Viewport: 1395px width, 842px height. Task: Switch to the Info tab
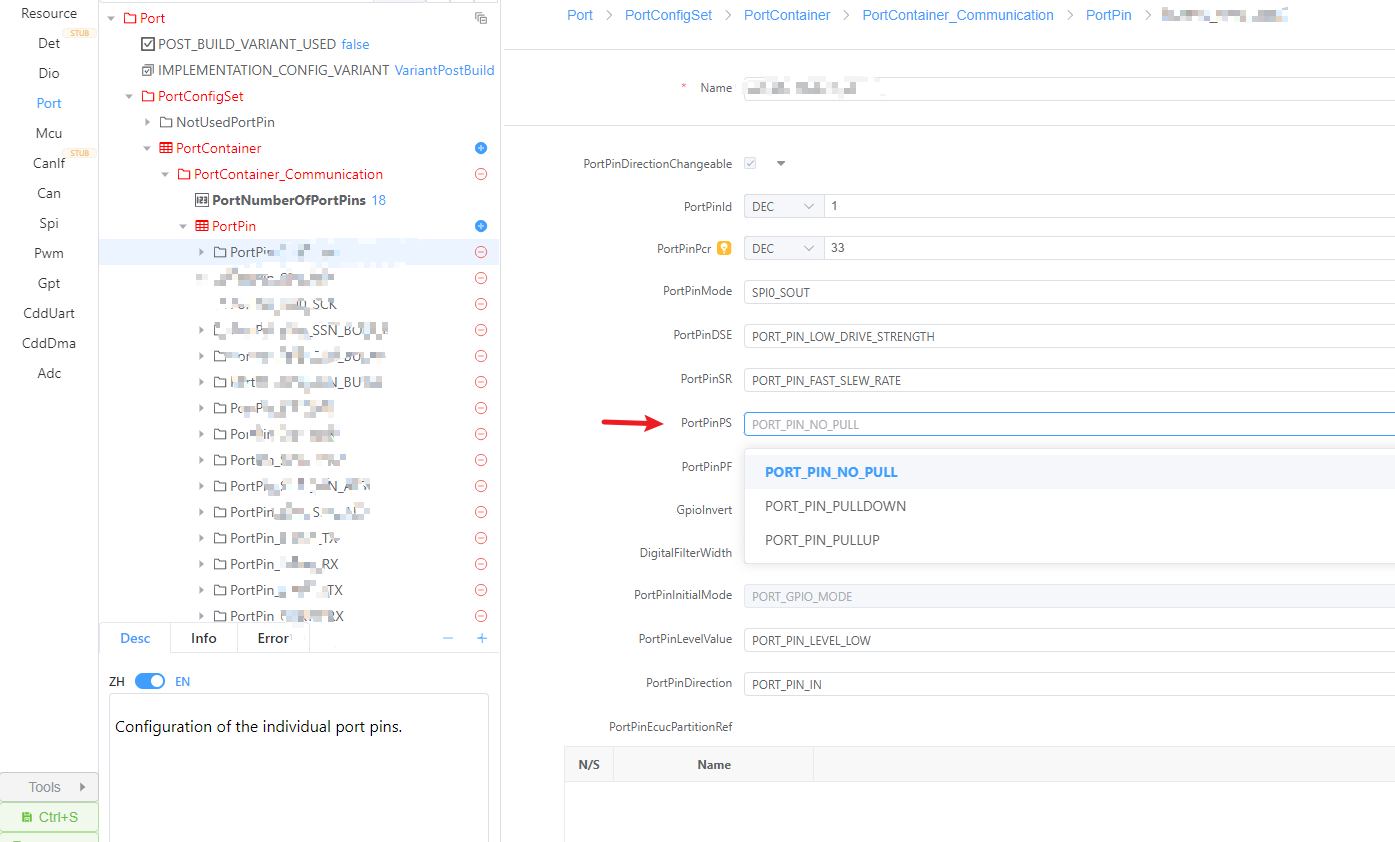coord(203,638)
